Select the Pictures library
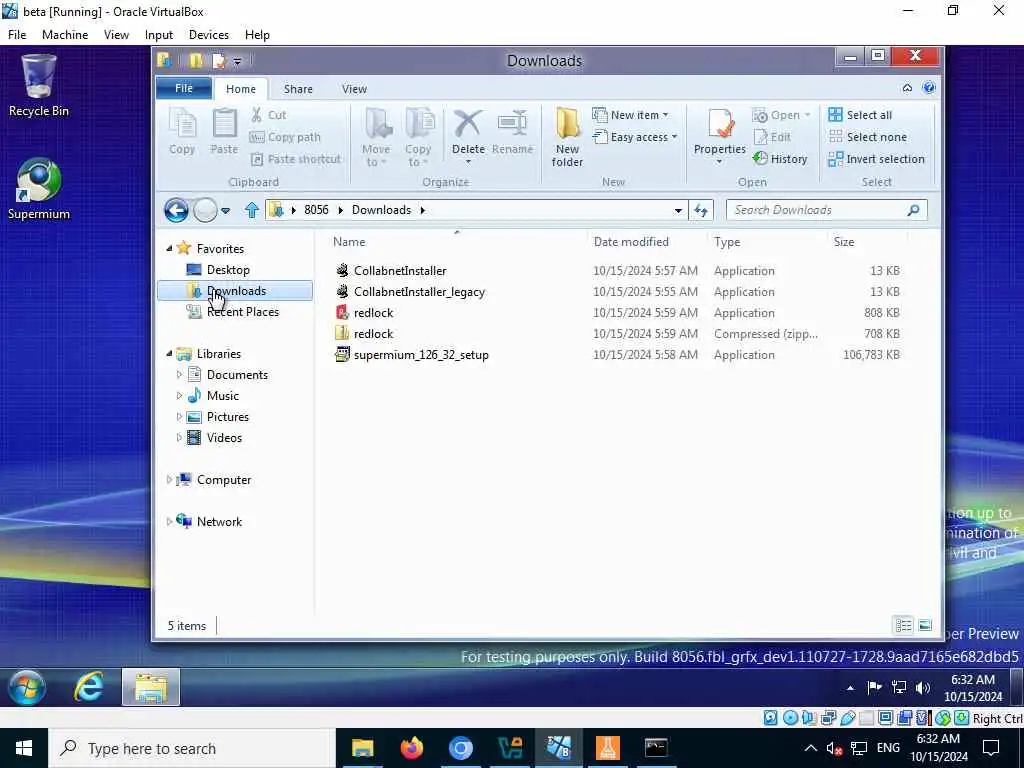This screenshot has width=1024, height=768. point(227,417)
